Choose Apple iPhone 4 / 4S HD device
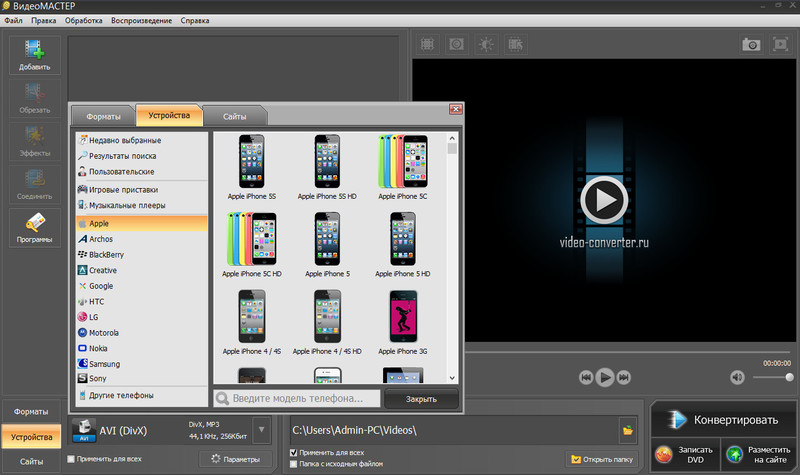800x475 pixels. [x=327, y=322]
